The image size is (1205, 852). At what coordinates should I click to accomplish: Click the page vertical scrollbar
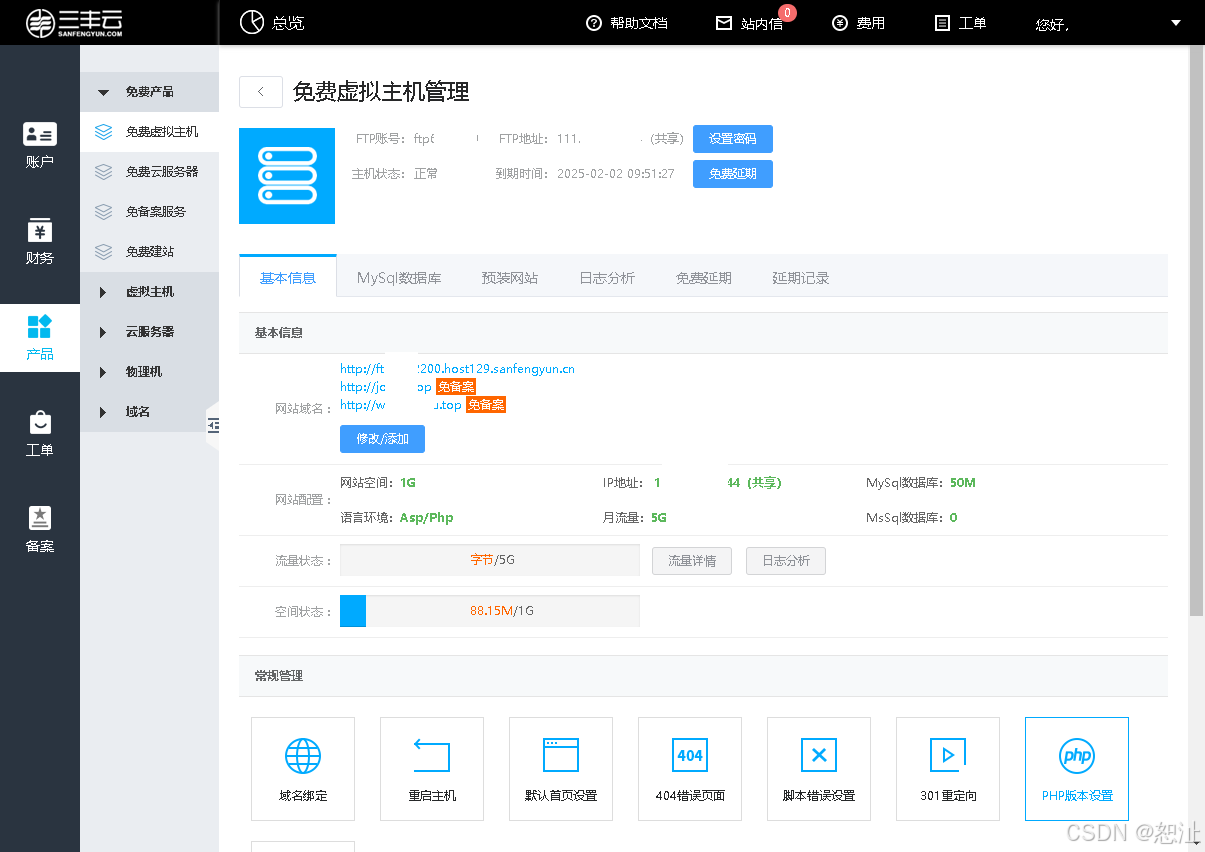tap(1197, 330)
